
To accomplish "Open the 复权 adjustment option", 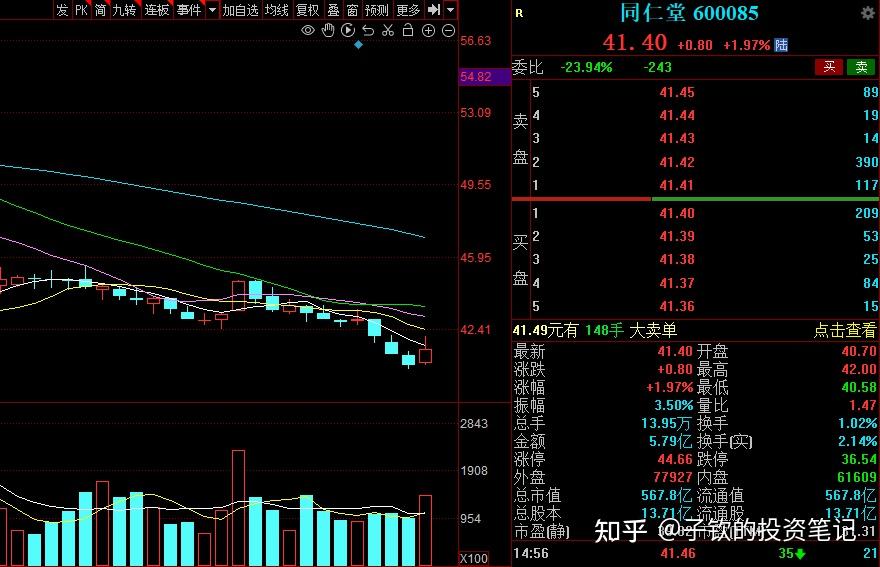I will [308, 10].
